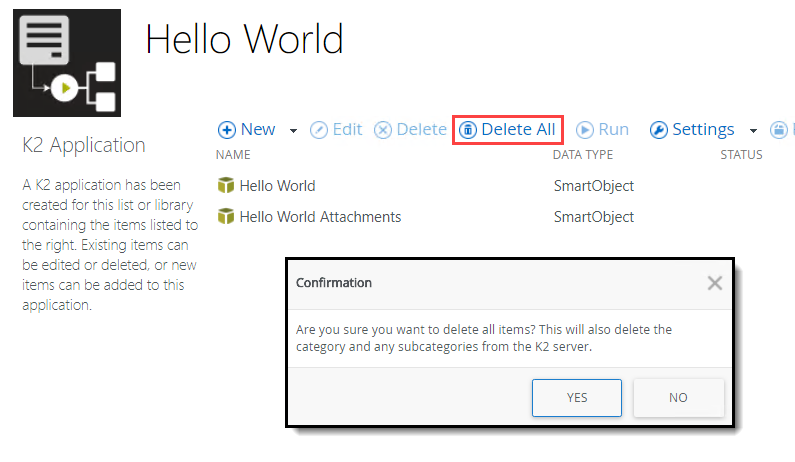Click the New plus icon
Screen dimensions: 795x462
(227, 130)
